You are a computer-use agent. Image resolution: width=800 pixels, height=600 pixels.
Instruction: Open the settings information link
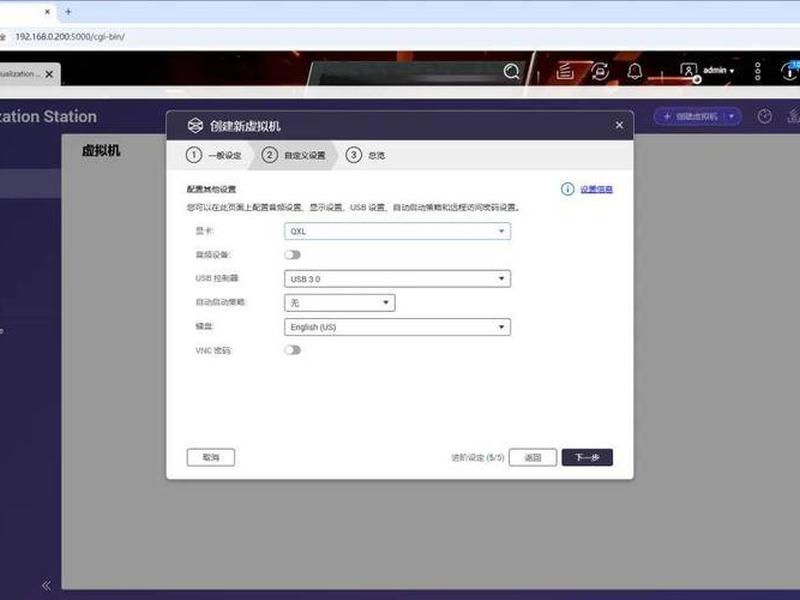click(596, 189)
